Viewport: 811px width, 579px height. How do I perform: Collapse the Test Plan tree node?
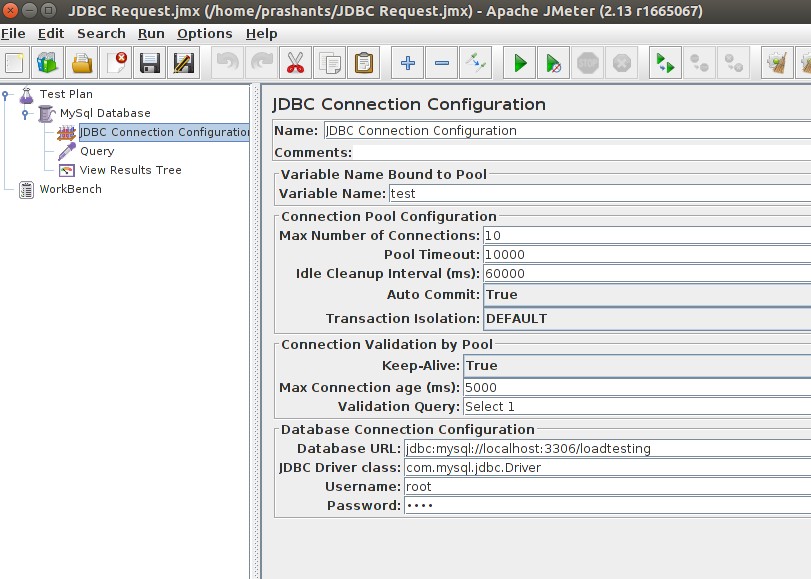click(6, 95)
